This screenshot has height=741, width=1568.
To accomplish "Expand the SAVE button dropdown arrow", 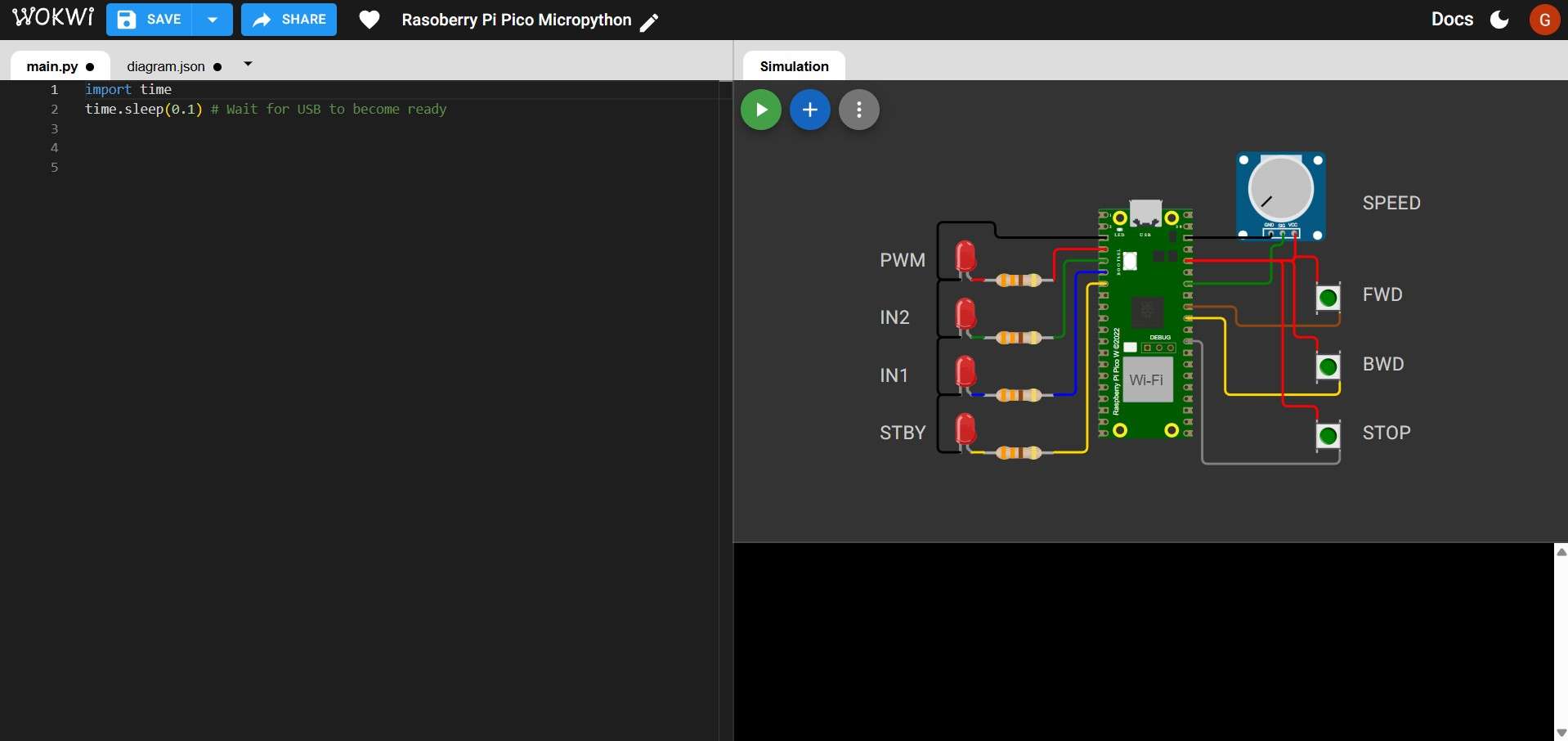I will [213, 20].
